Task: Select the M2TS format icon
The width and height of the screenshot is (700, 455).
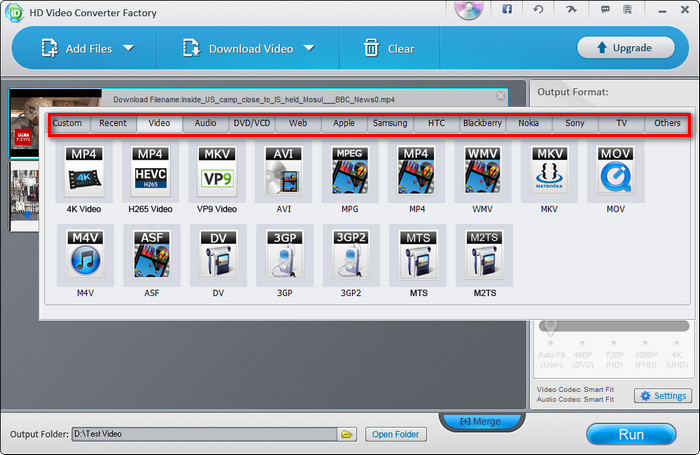Action: (x=484, y=255)
